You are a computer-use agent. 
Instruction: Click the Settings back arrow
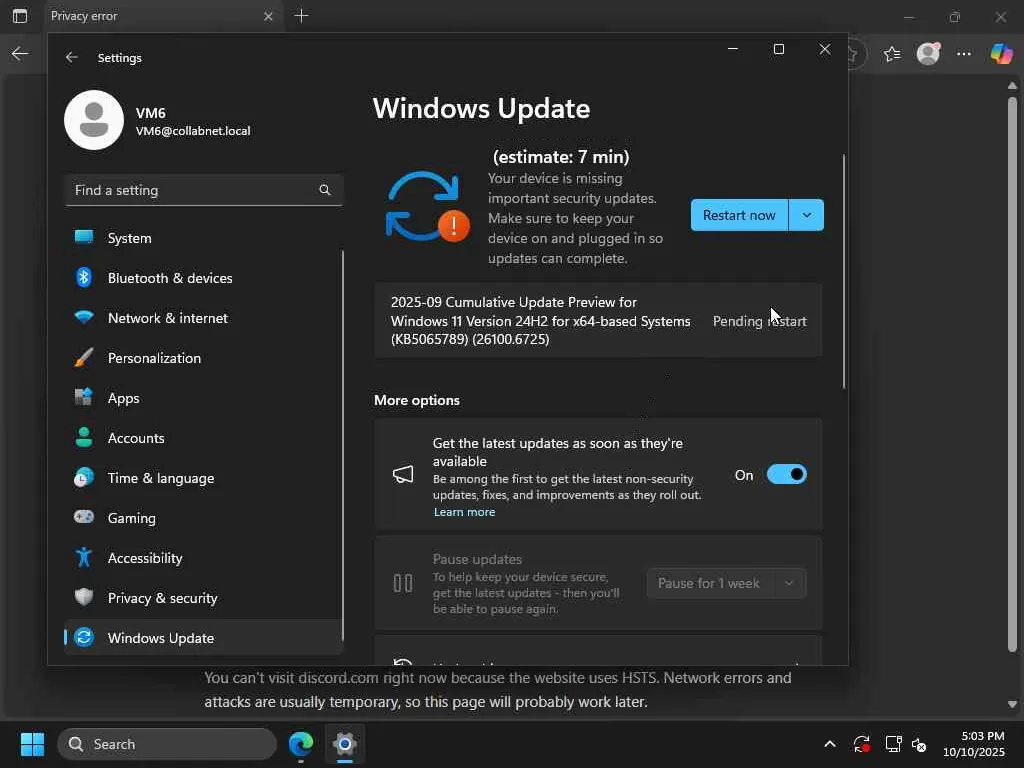72,57
